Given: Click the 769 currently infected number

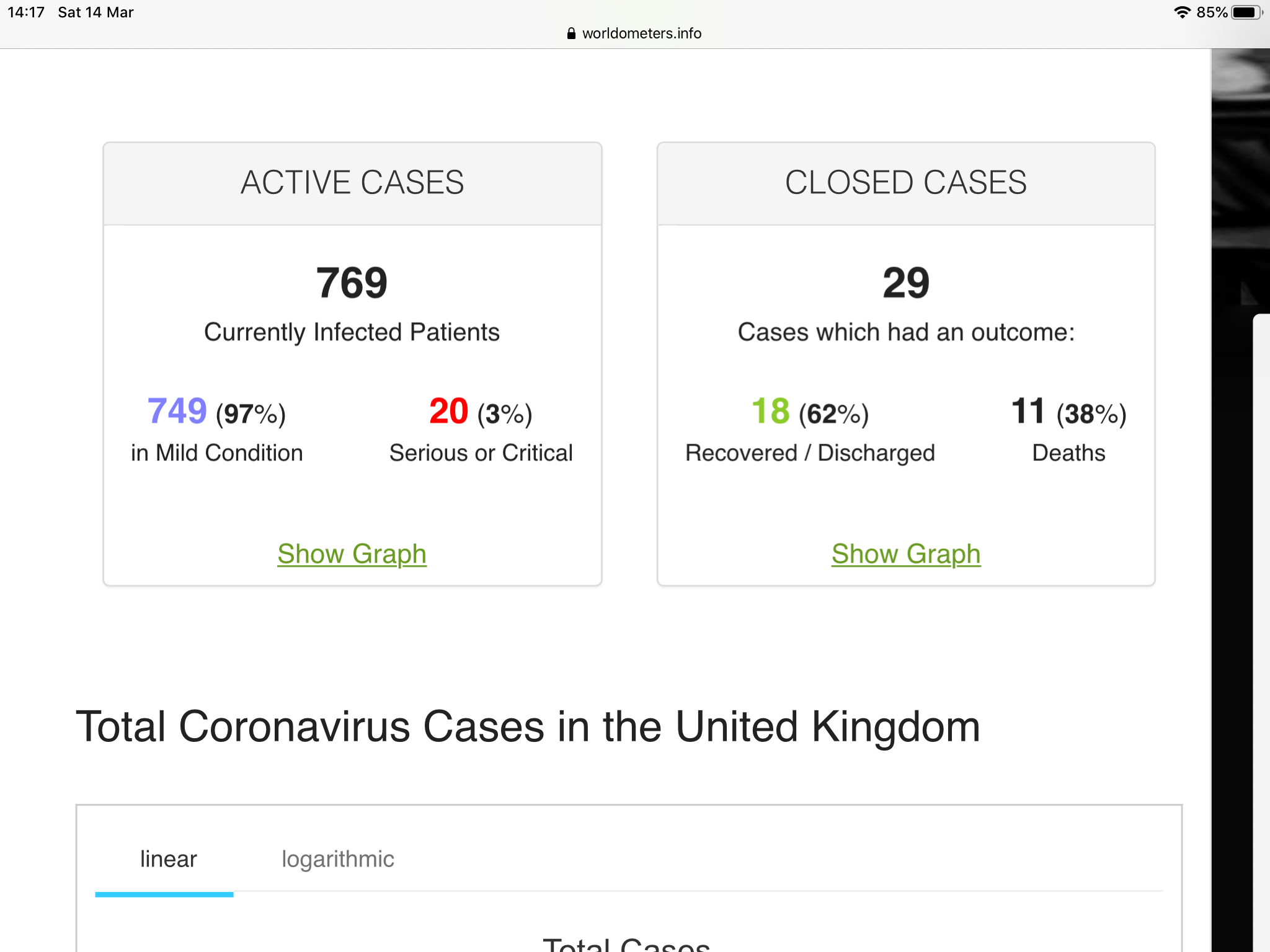Looking at the screenshot, I should pyautogui.click(x=352, y=283).
